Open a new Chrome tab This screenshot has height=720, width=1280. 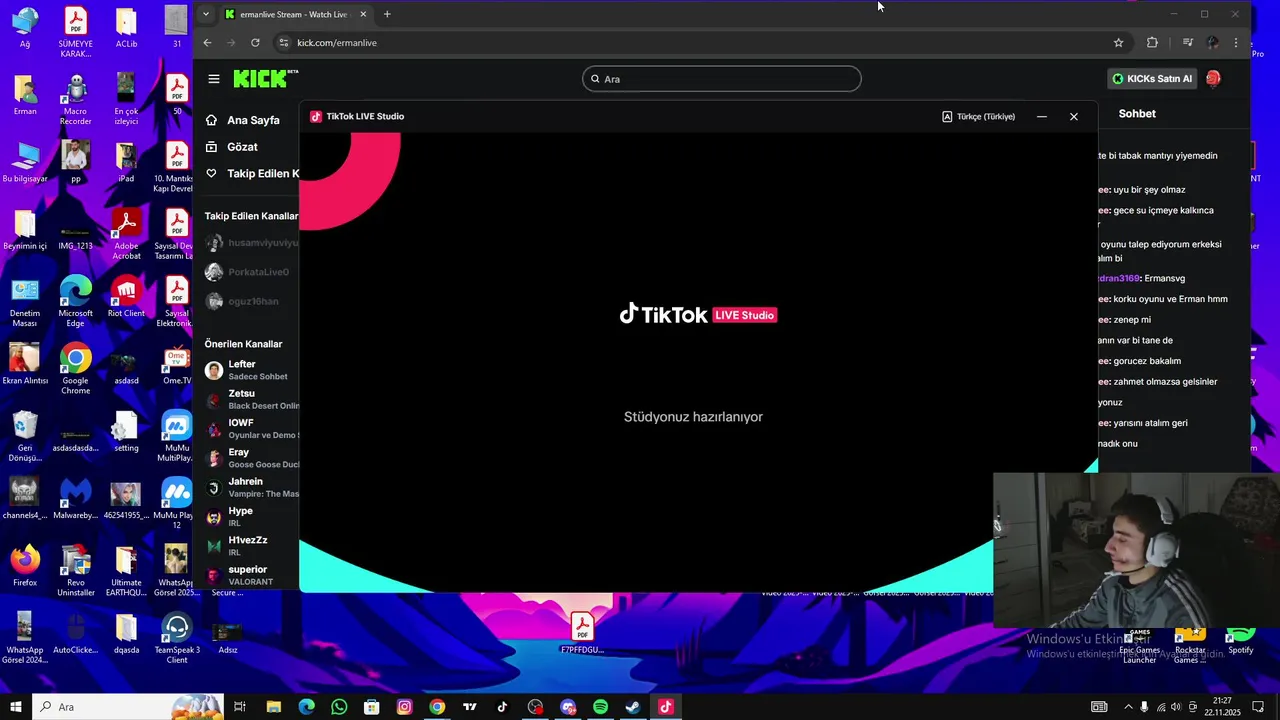tap(387, 14)
